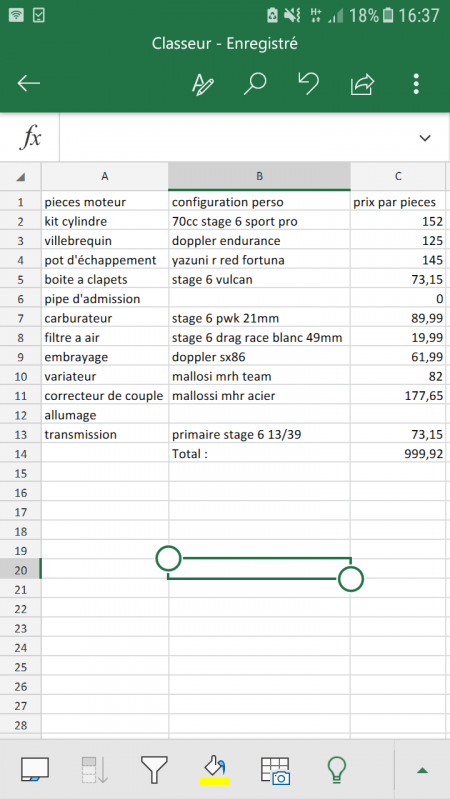450x800 pixels.
Task: Open the text editing pen icon
Action: [x=203, y=84]
